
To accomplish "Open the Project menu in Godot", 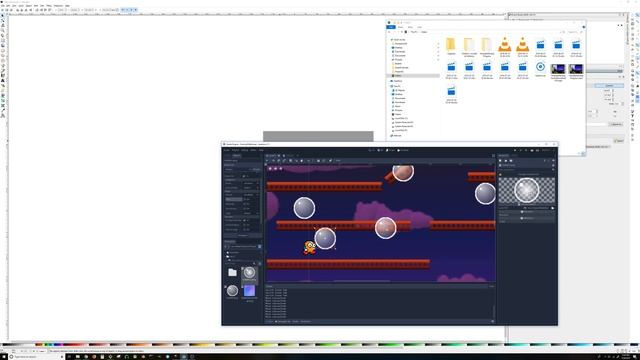I will (236, 150).
